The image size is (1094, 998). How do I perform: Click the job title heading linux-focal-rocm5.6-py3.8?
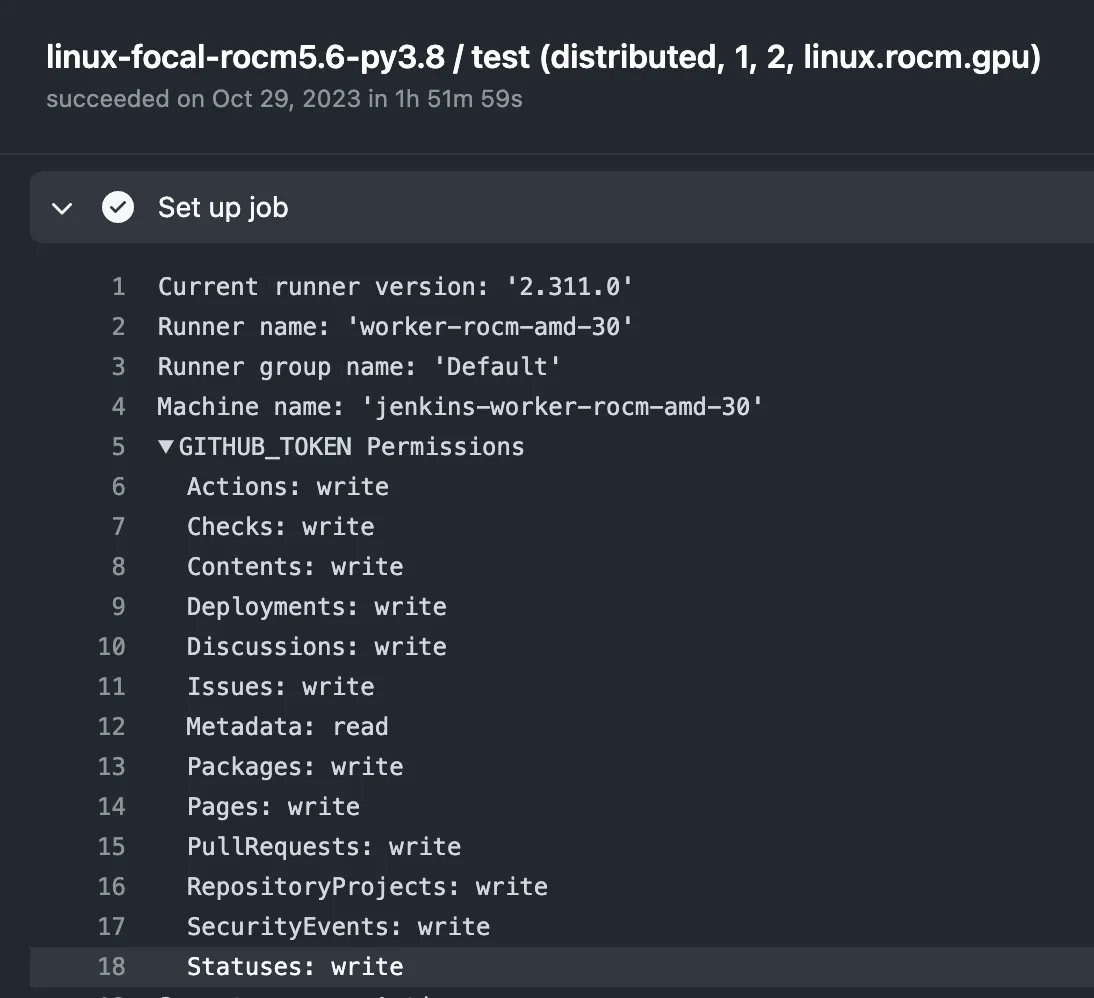[x=543, y=59]
